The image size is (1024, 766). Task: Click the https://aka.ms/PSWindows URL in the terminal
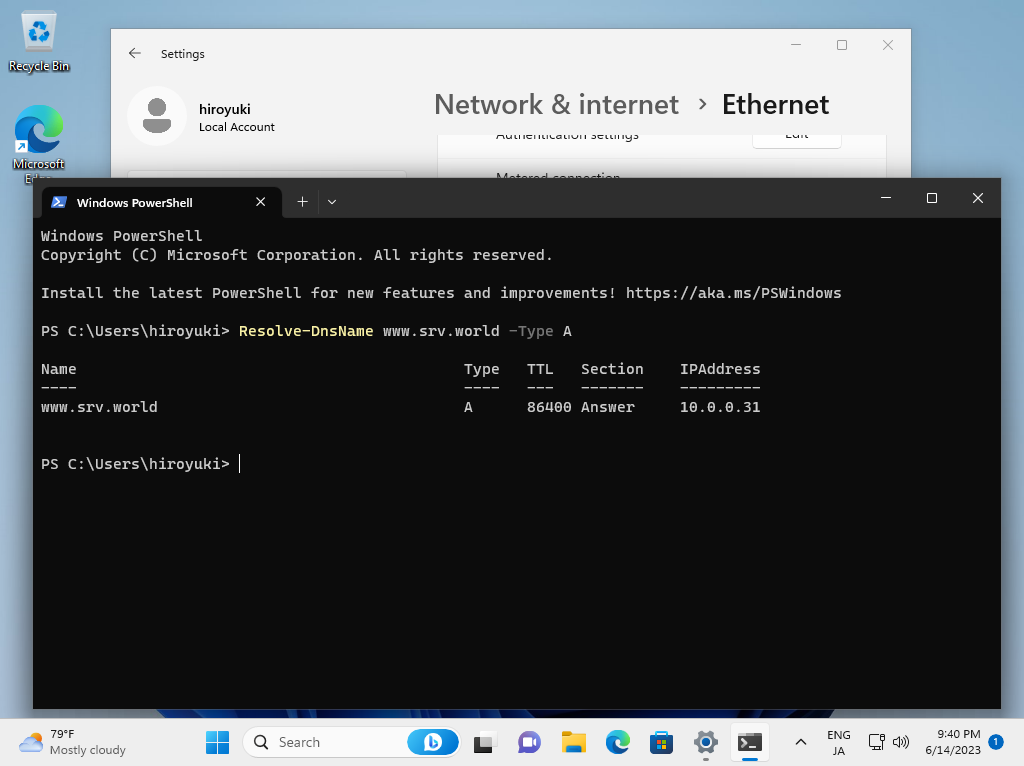pos(733,293)
